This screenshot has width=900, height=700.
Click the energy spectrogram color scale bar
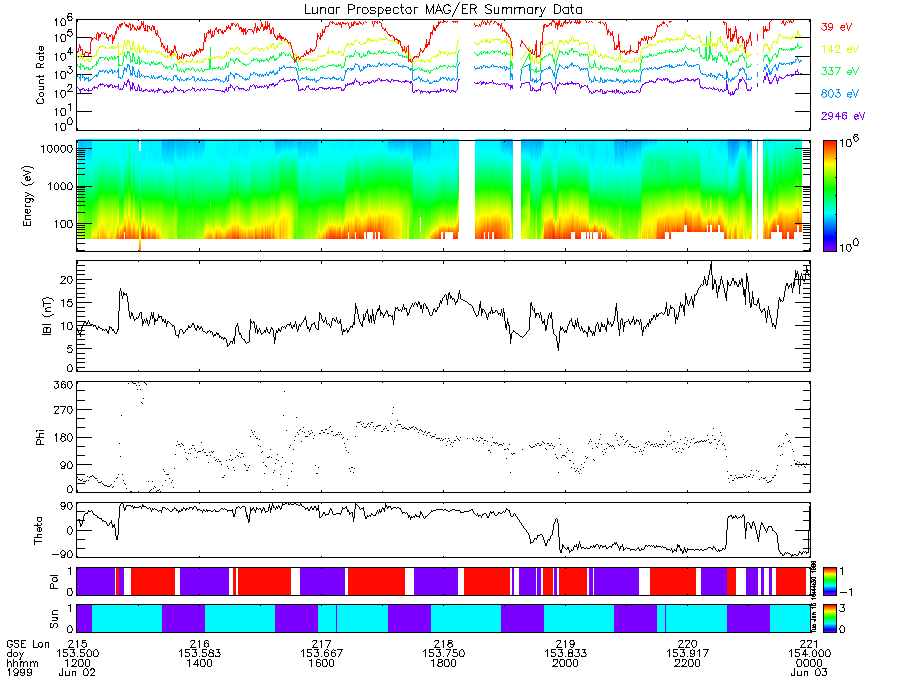point(829,196)
